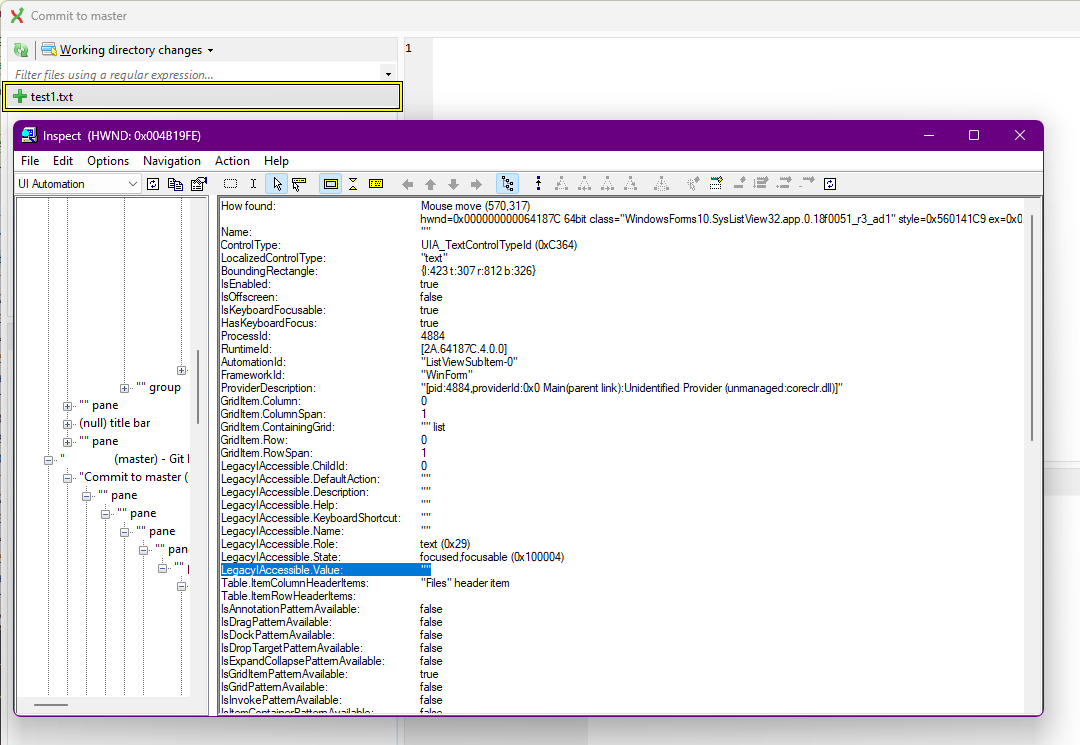This screenshot has height=745, width=1080.
Task: Click the rightmost refresh icon in Inspect toolbar
Action: (830, 184)
